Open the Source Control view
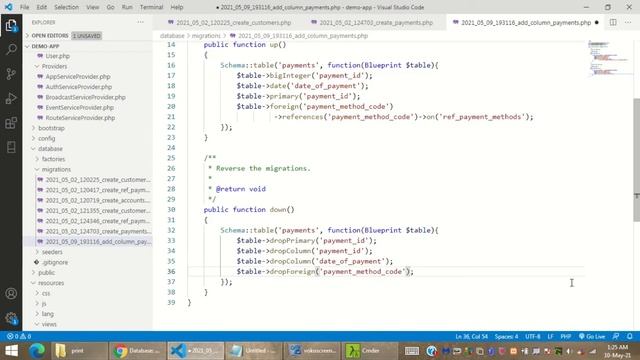The height and width of the screenshot is (360, 640). coord(11,74)
